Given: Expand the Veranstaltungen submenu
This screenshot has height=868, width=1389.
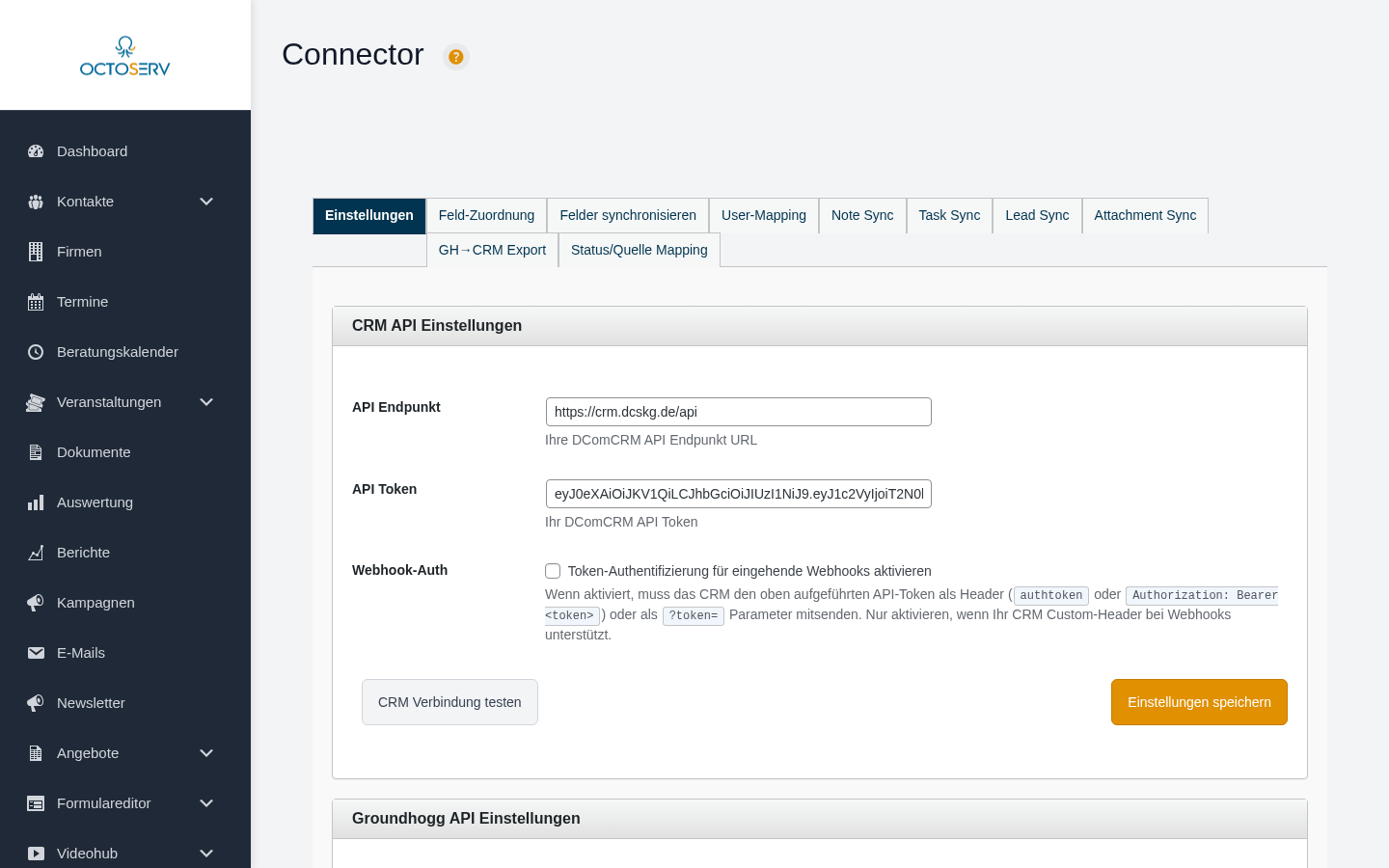Looking at the screenshot, I should tap(206, 402).
